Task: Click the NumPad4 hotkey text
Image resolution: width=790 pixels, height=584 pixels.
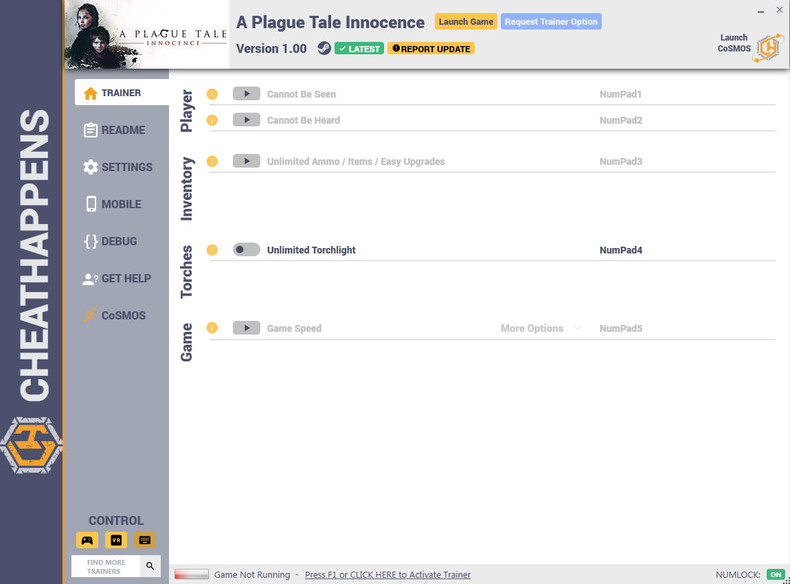Action: tap(621, 250)
